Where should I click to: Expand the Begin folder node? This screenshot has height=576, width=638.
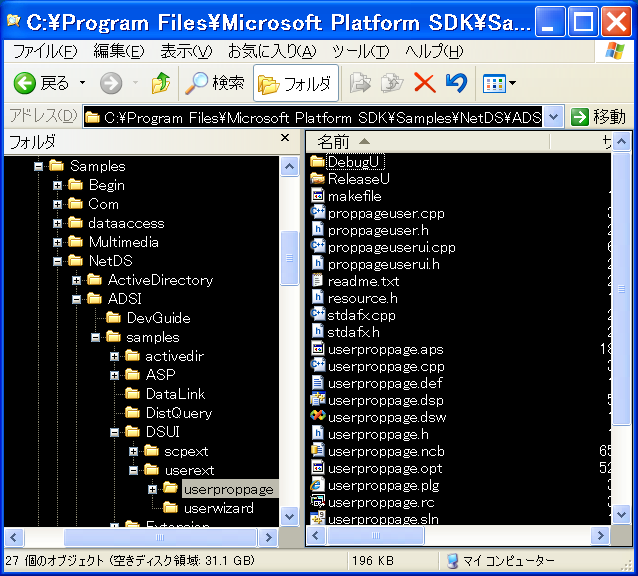pyautogui.click(x=57, y=185)
